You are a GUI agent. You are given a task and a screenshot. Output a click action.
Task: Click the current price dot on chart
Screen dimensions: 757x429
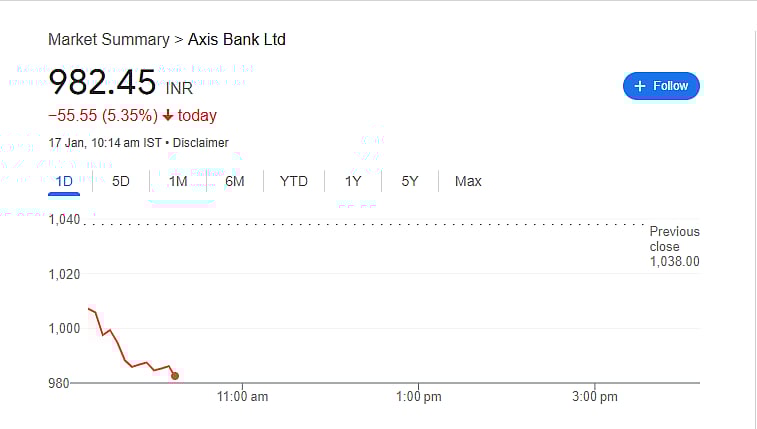pyautogui.click(x=175, y=376)
